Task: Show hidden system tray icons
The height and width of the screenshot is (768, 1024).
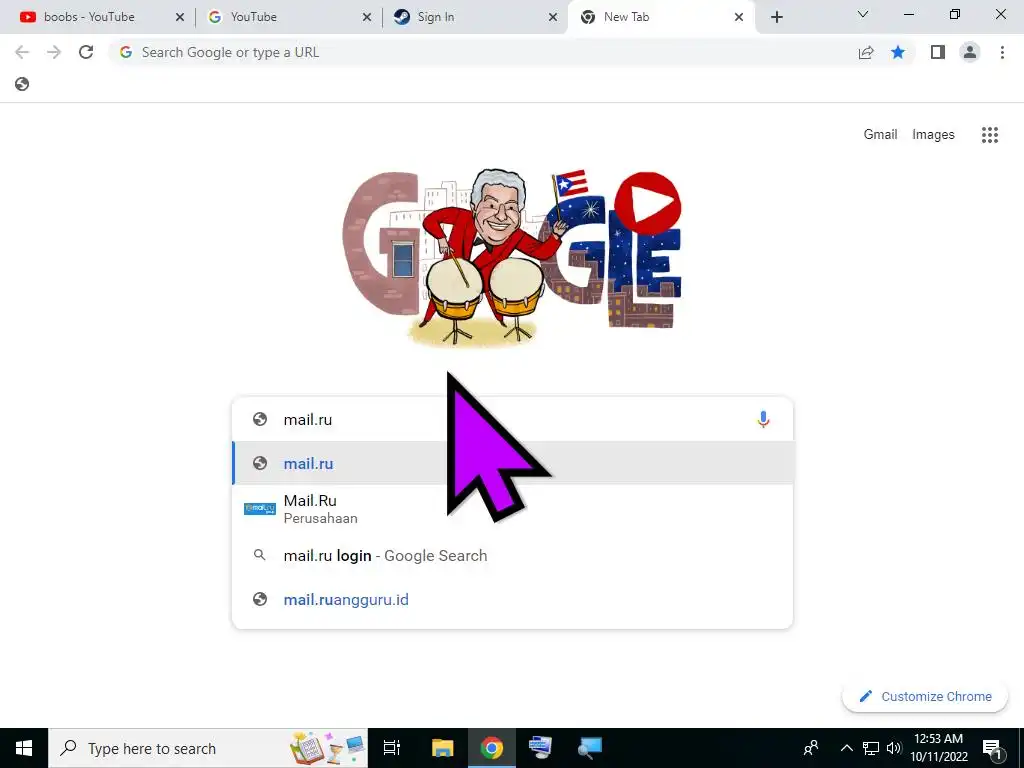Action: click(846, 748)
